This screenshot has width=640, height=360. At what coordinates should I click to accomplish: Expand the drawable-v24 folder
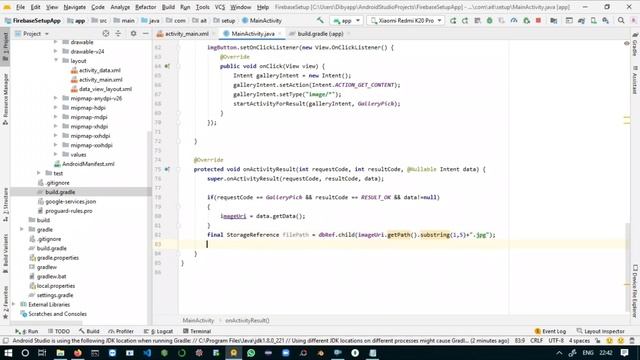[56, 51]
